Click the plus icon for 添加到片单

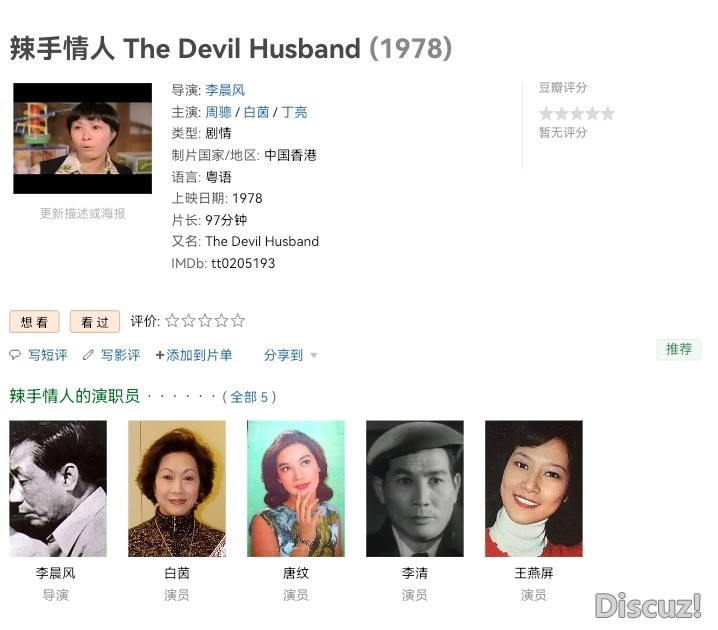(160, 355)
